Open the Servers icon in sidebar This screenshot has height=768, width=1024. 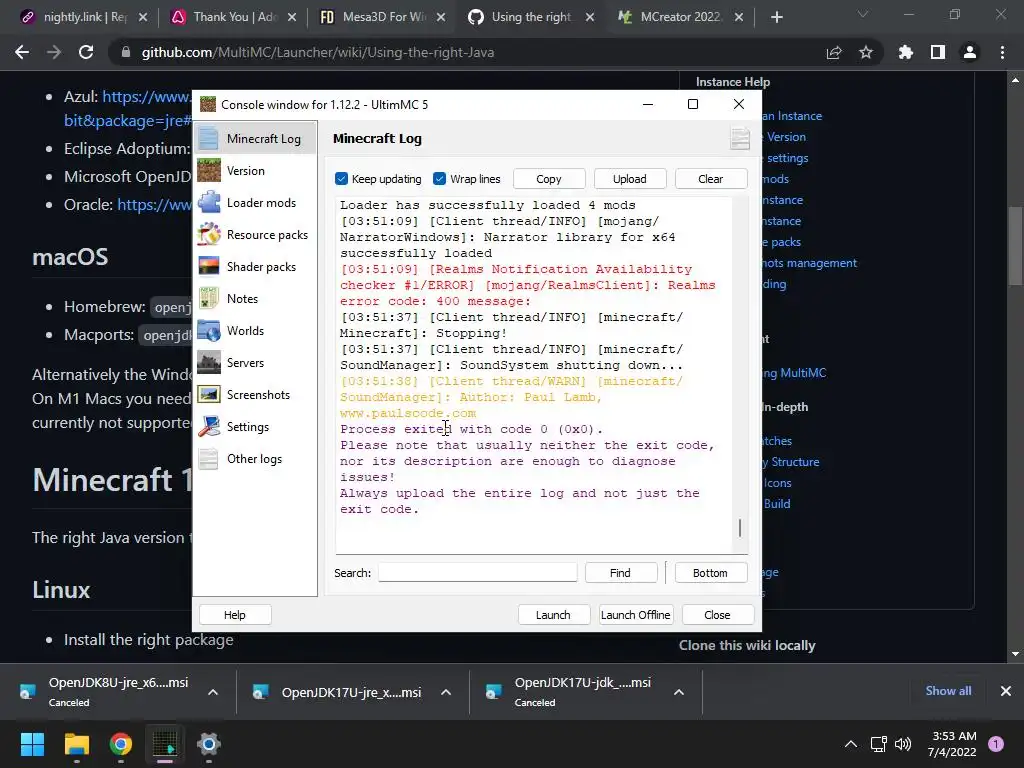click(x=209, y=362)
